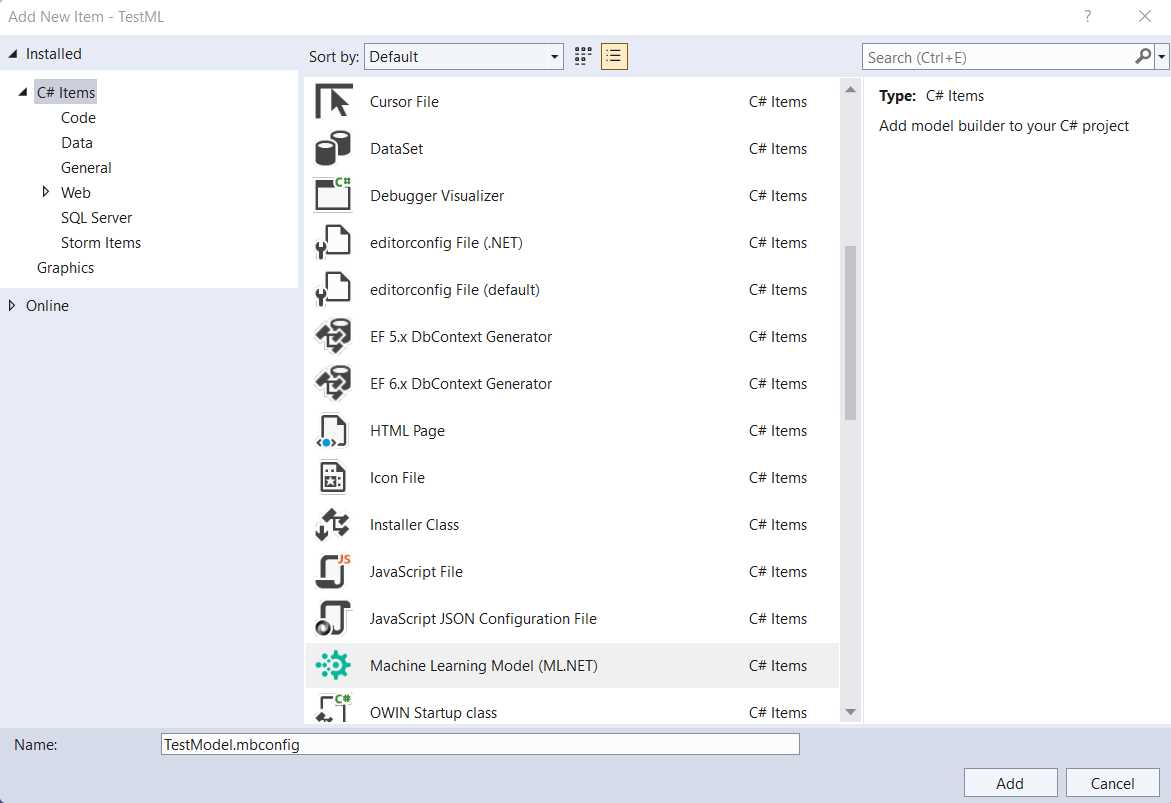
Task: Select EF 5.x DbContext Generator text
Action: [x=461, y=337]
